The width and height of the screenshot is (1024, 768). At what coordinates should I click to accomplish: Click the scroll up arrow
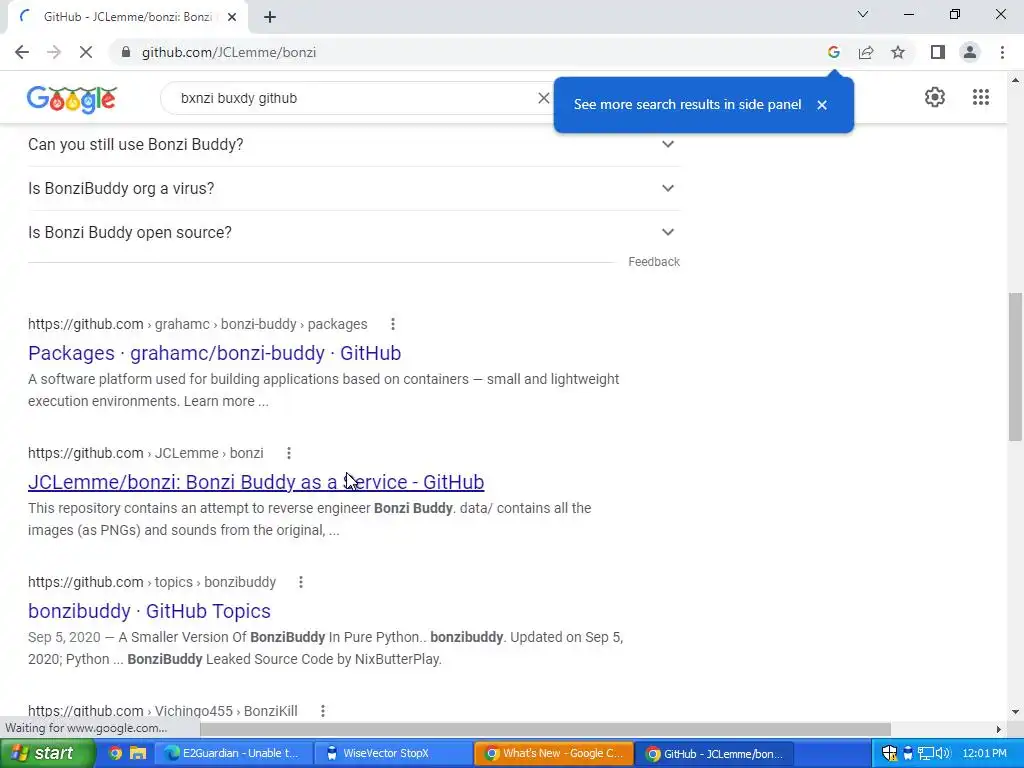point(1015,80)
